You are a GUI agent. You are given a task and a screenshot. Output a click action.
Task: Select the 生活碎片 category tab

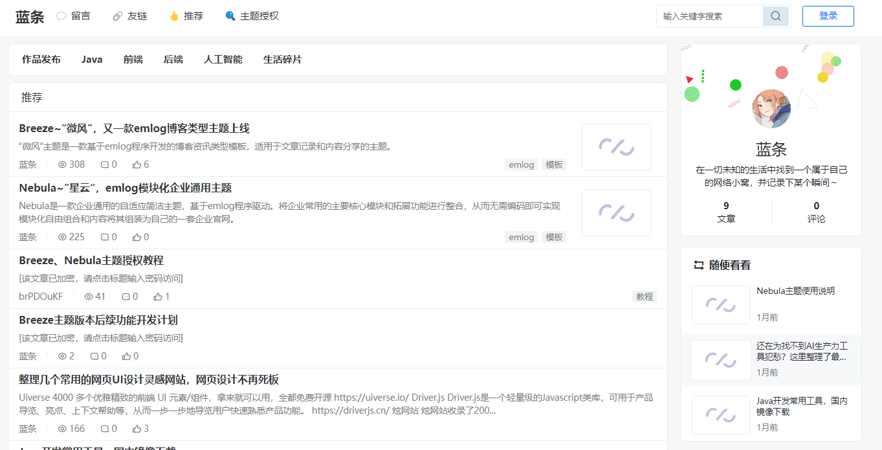(283, 60)
